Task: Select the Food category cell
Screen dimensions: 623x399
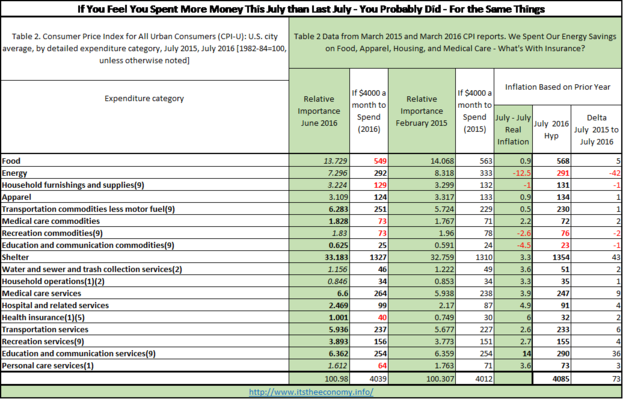Action: click(x=145, y=161)
